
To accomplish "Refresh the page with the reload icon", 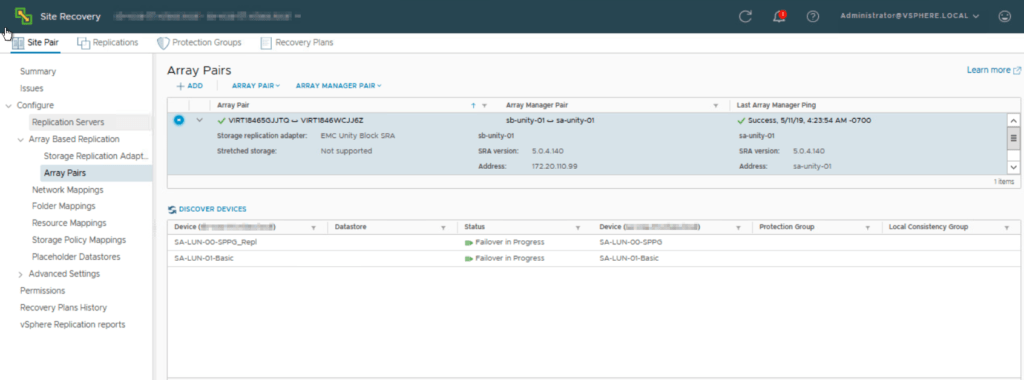I will click(745, 16).
